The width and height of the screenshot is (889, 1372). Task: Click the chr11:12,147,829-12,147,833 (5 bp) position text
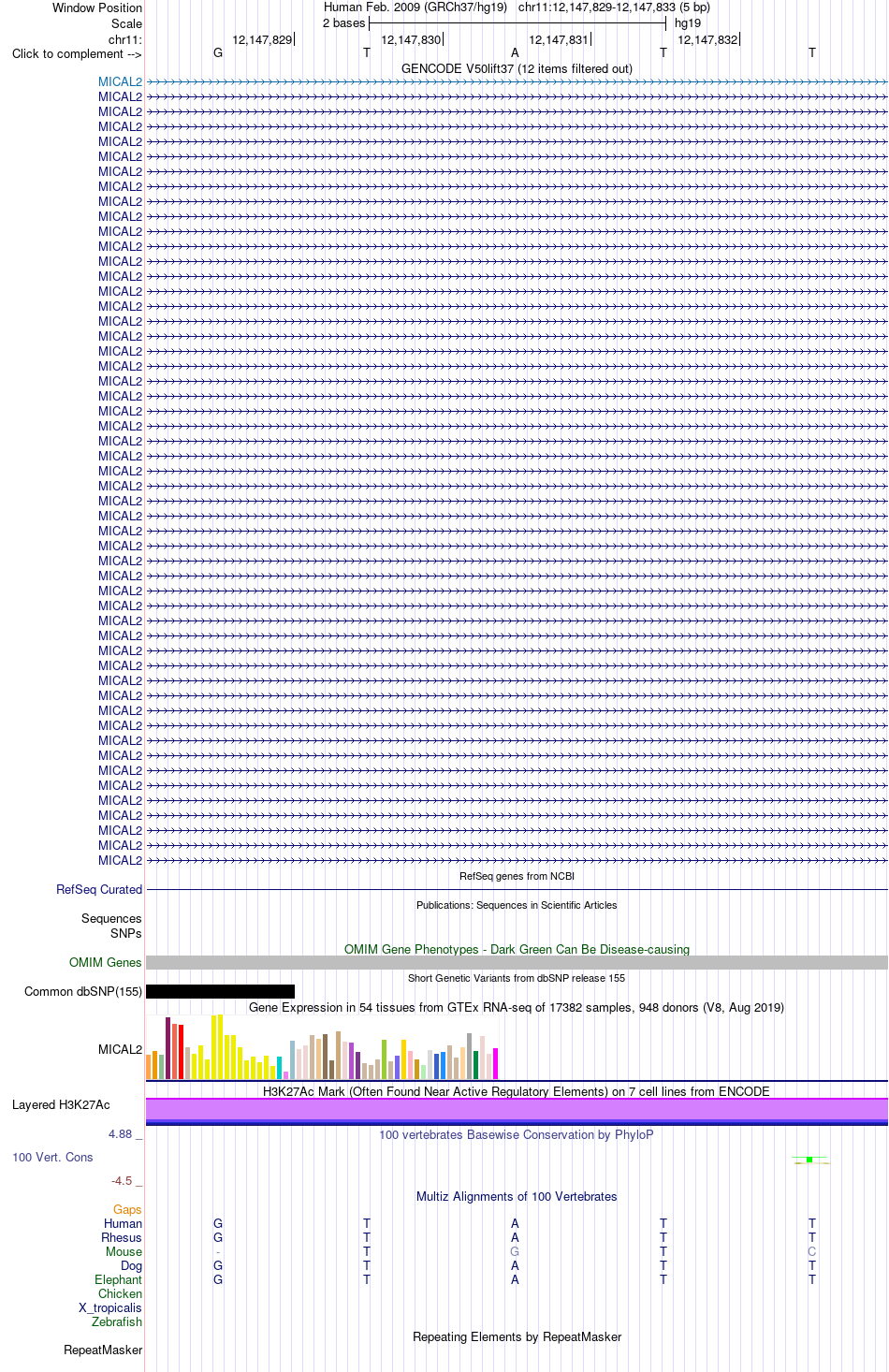614,7
